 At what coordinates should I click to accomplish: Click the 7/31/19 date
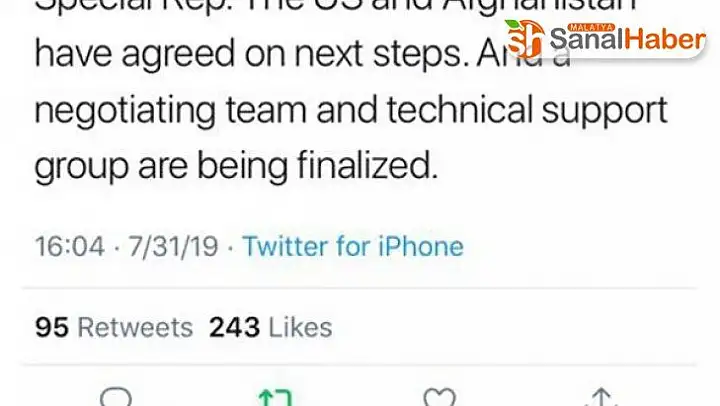coord(173,247)
